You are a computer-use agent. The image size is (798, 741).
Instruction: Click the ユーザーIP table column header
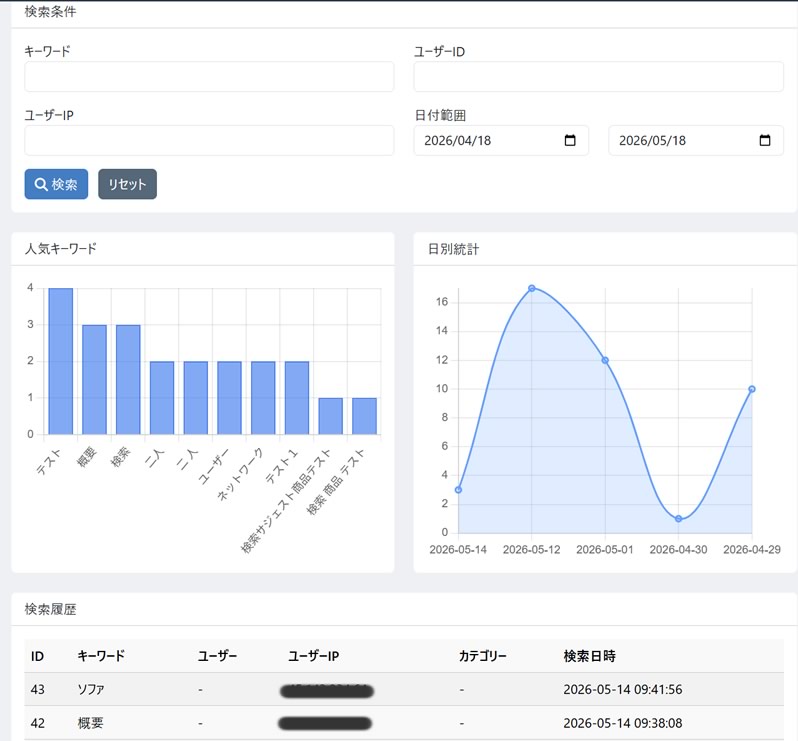314,656
